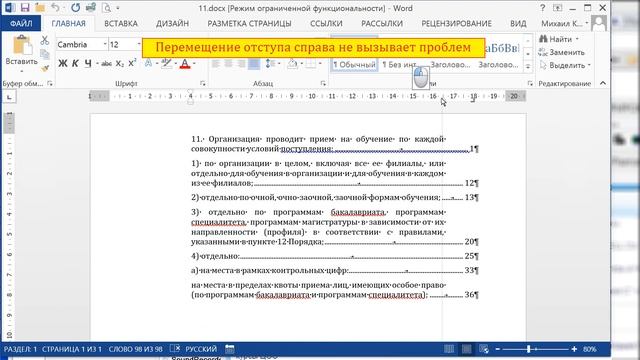Open Word Help question mark
Screen dimensions: 640x360
pos(542,8)
